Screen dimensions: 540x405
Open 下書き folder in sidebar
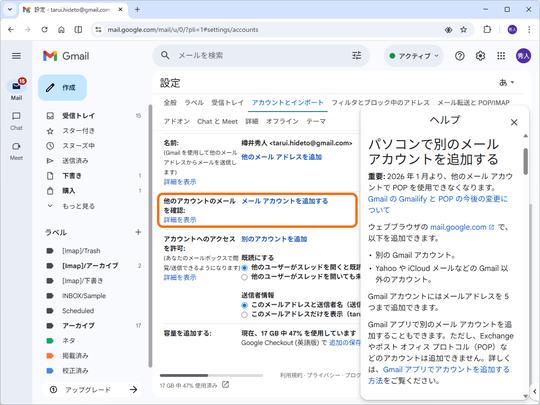tap(93, 176)
